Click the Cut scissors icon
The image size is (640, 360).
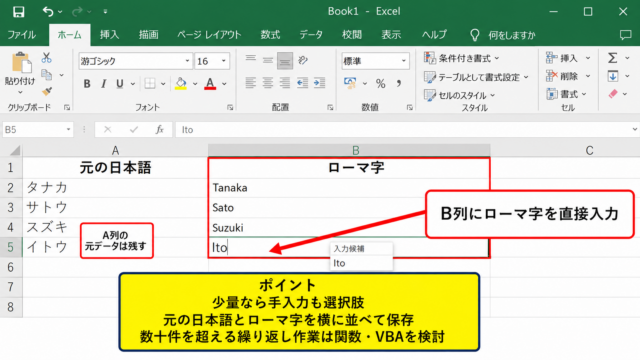pyautogui.click(x=47, y=58)
